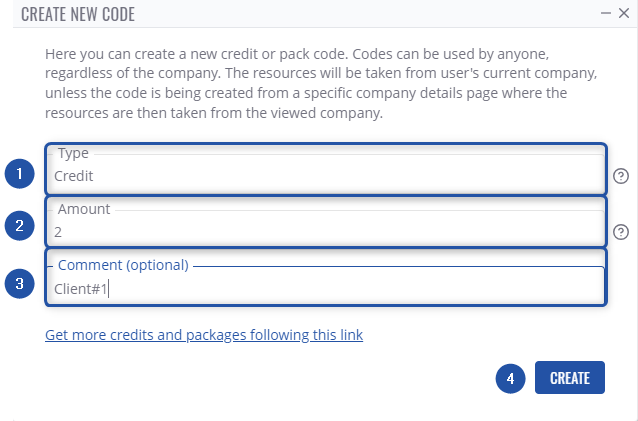
Task: Click the Comment (optional) label
Action: point(123,265)
